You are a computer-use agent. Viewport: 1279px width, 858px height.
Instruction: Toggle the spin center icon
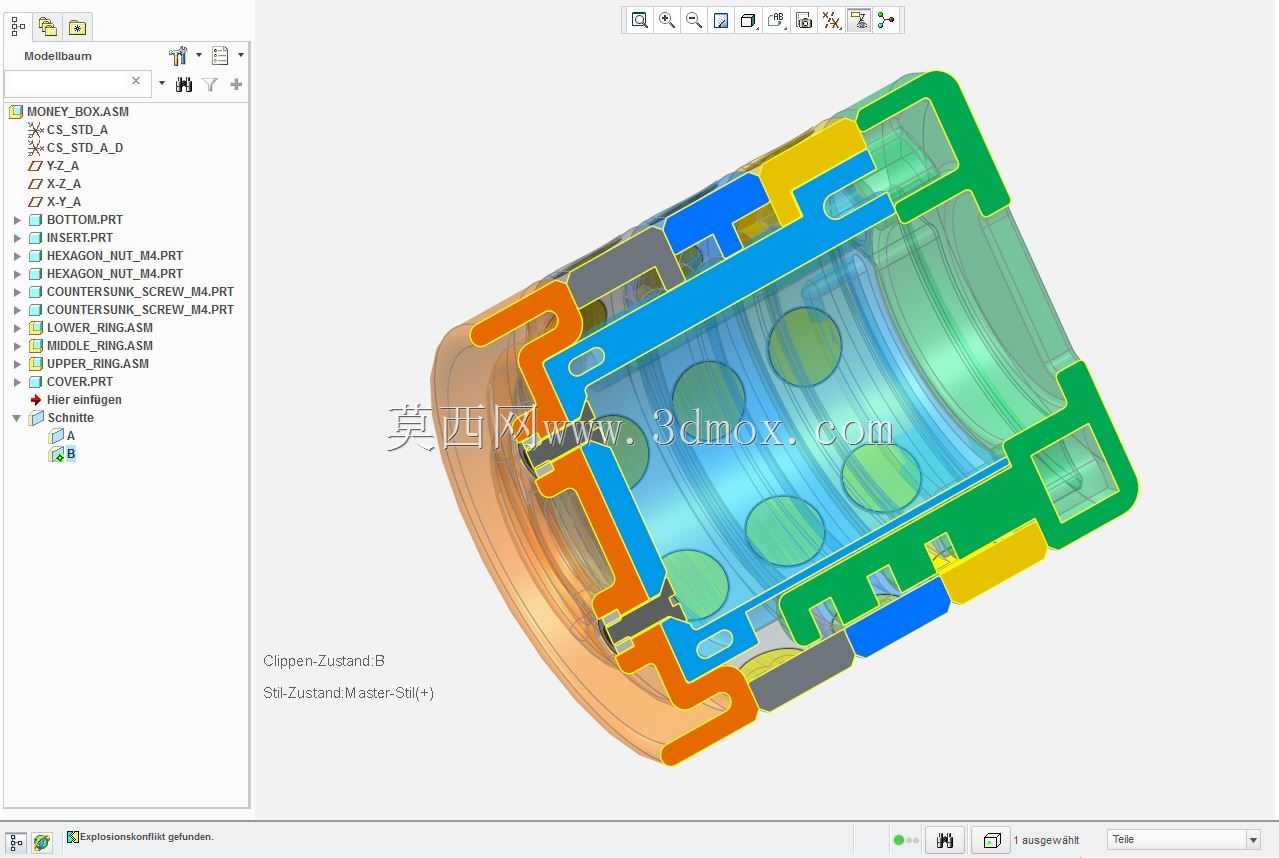point(886,20)
